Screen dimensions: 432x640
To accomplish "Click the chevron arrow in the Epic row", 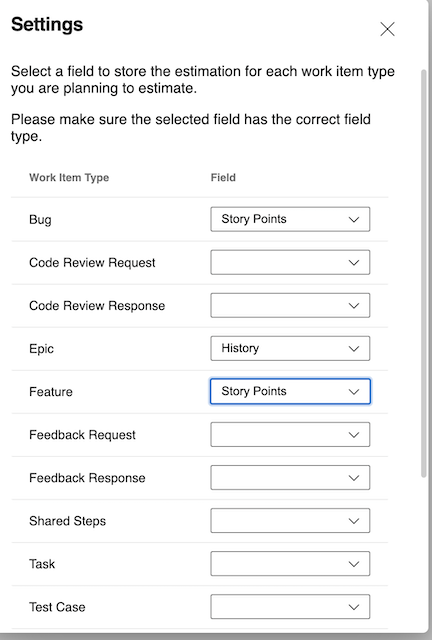I will (354, 349).
